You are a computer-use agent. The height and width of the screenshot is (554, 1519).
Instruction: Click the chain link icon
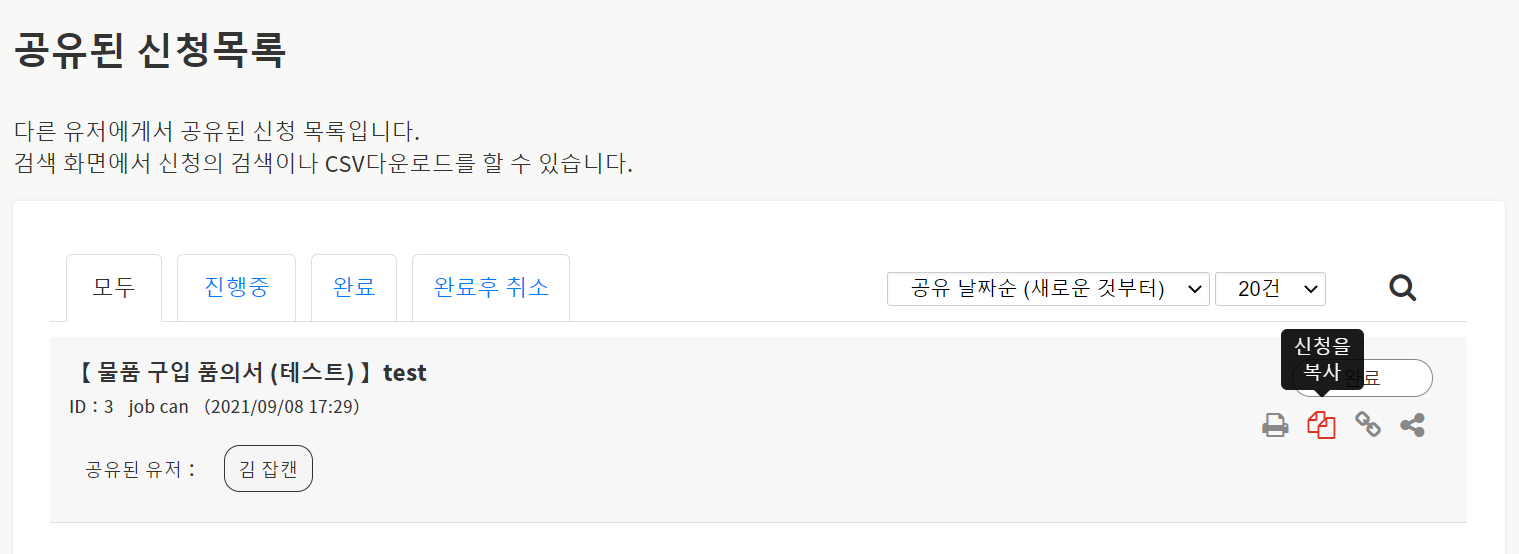(1367, 425)
